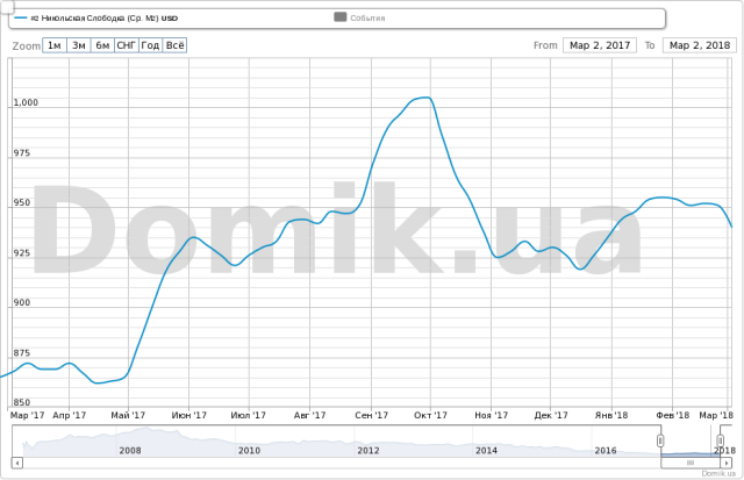Click the 950 y-axis value
Viewport: 744px width, 480px height.
(21, 203)
